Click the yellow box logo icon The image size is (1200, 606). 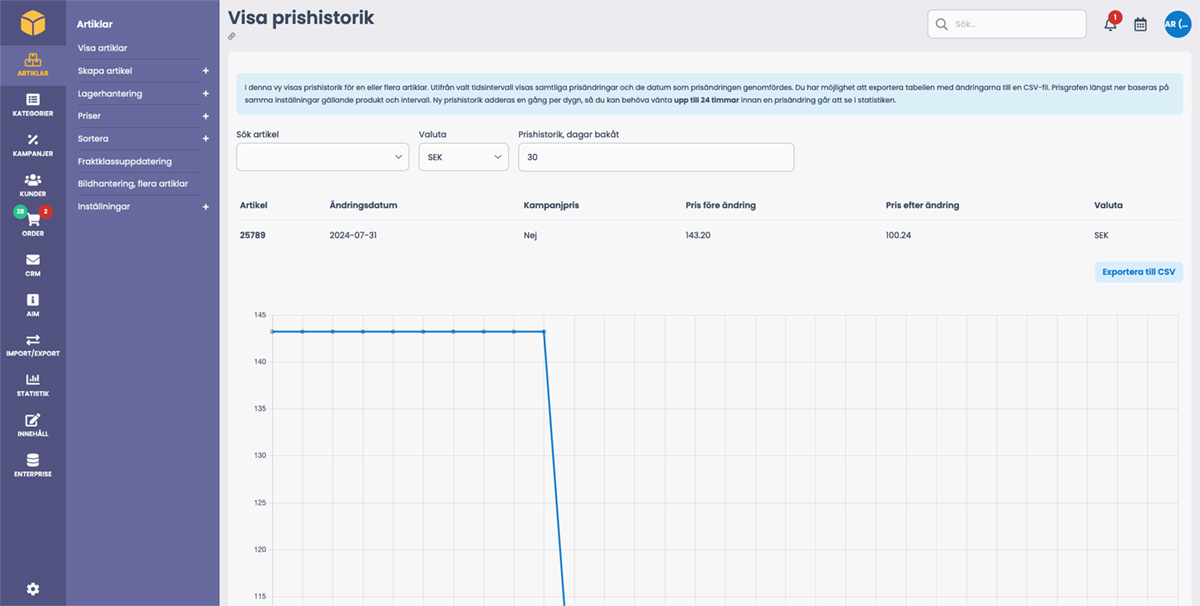33,22
